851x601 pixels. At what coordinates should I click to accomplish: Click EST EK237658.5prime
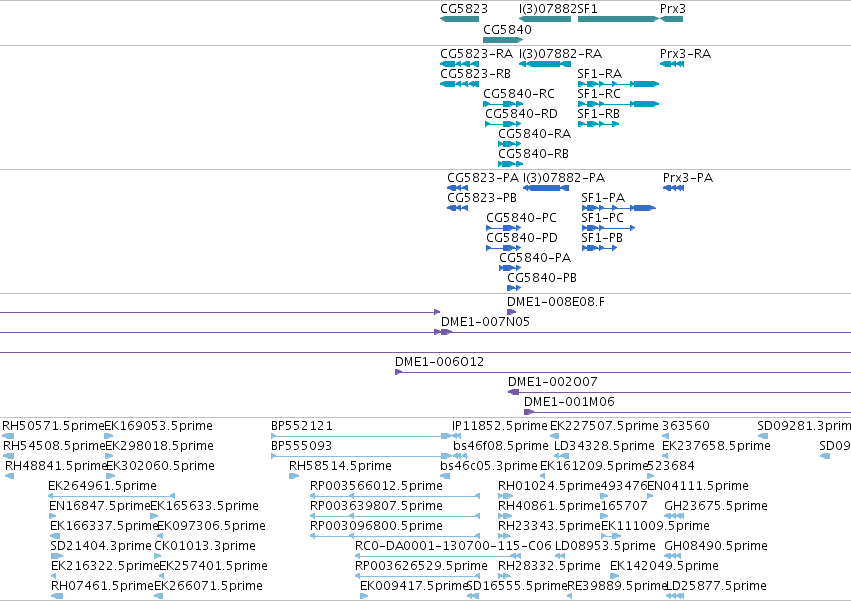coord(716,447)
